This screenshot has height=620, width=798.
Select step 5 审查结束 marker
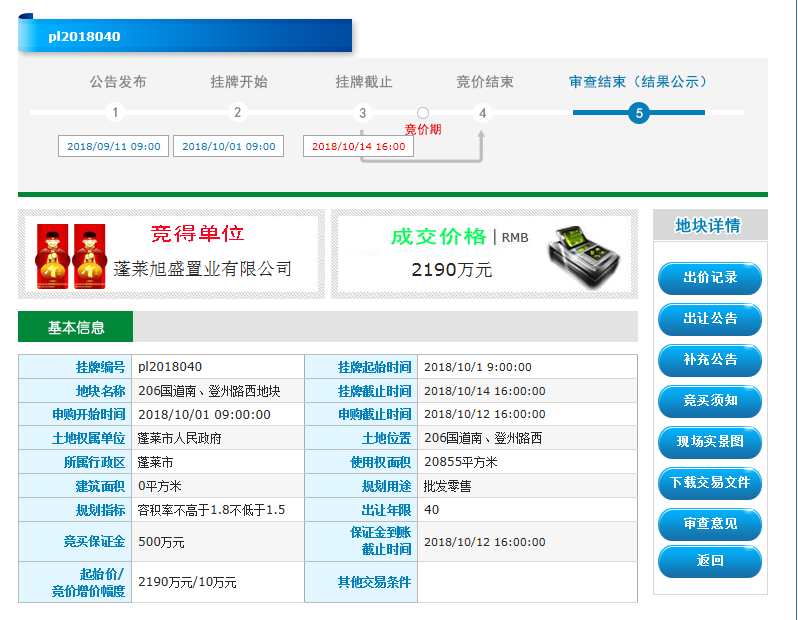pyautogui.click(x=639, y=113)
